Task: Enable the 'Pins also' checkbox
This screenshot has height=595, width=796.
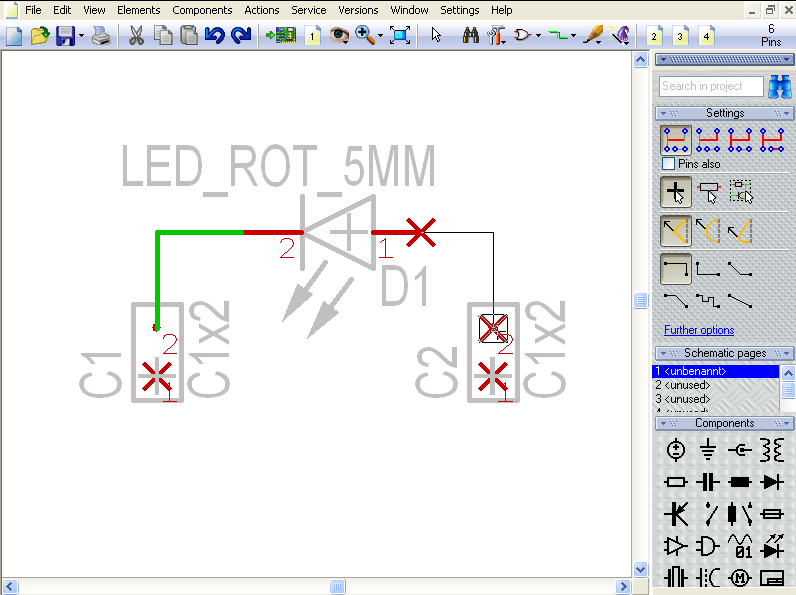Action: click(x=669, y=164)
